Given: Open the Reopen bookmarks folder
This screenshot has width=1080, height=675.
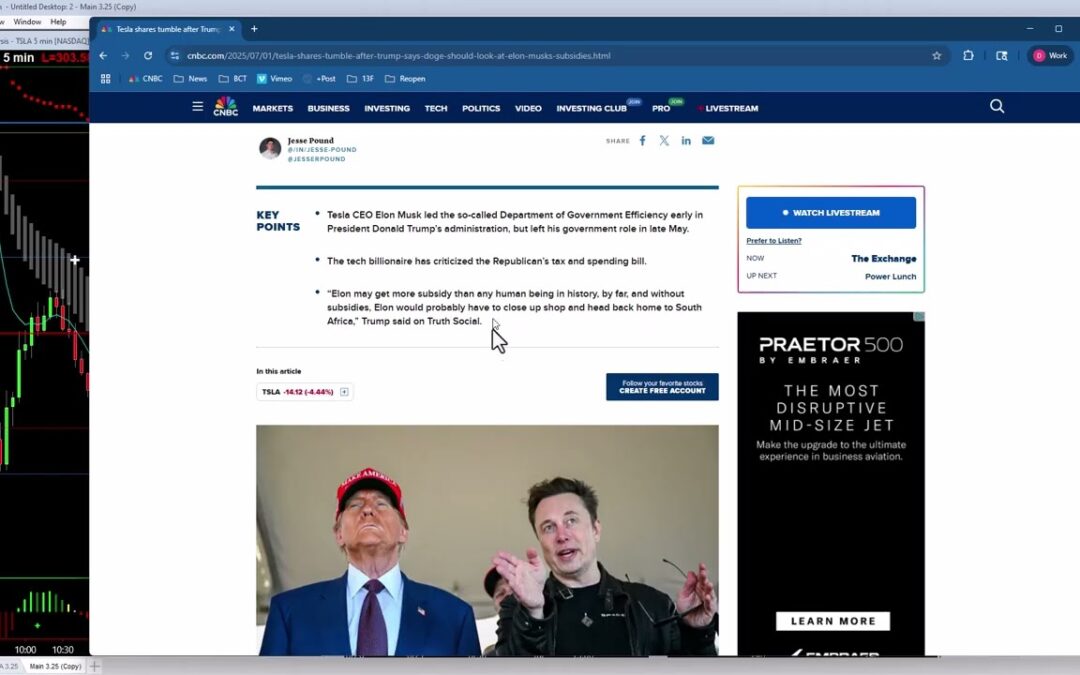Looking at the screenshot, I should point(405,79).
